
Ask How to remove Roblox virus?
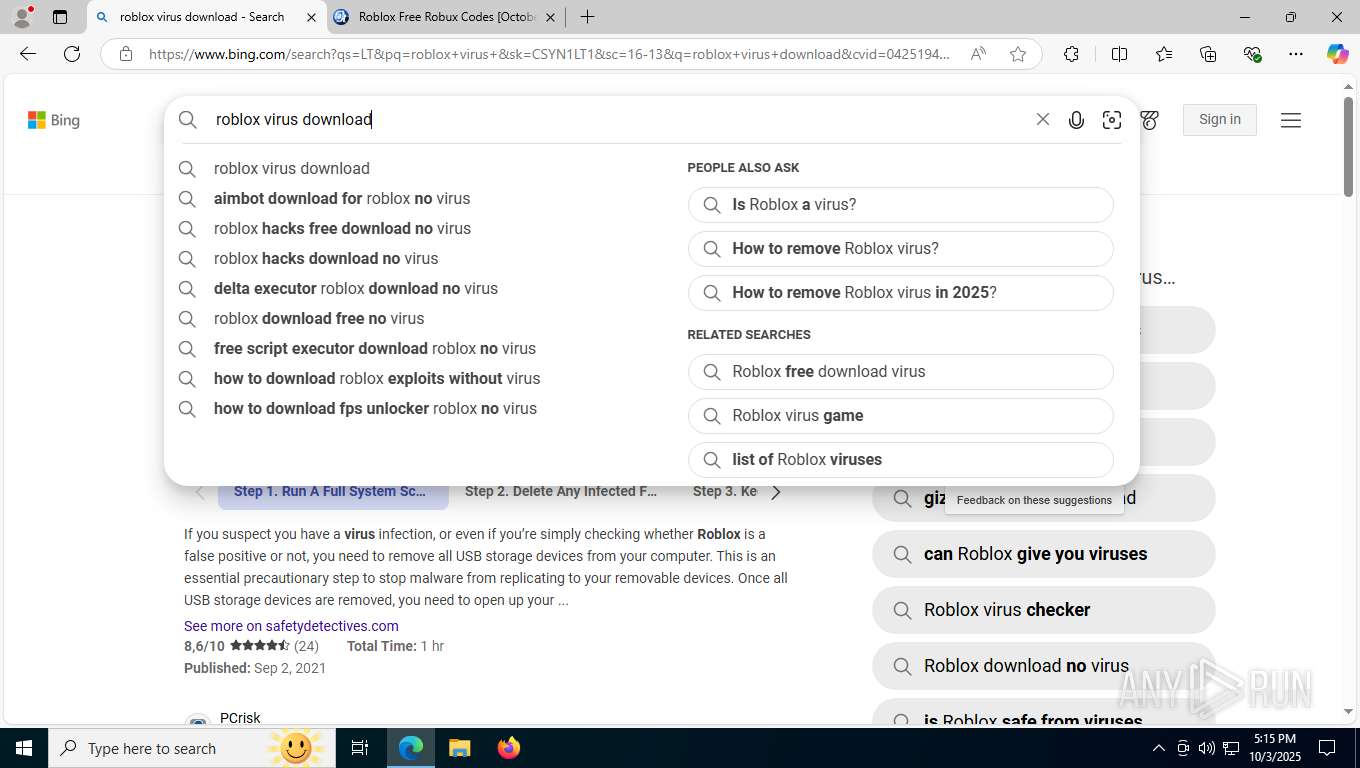pos(900,249)
